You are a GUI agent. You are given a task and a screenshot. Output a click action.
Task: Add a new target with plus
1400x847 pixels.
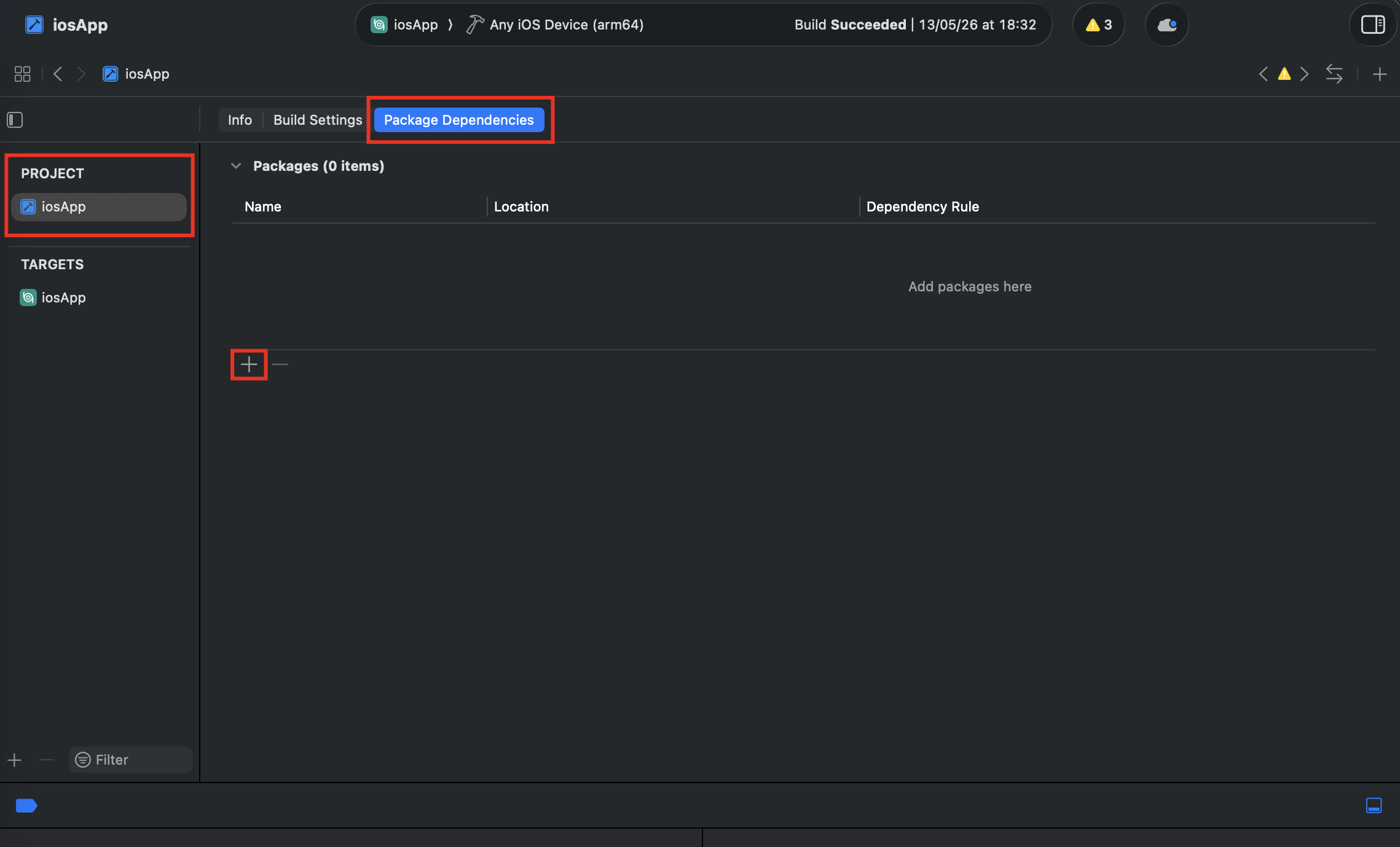(x=15, y=760)
